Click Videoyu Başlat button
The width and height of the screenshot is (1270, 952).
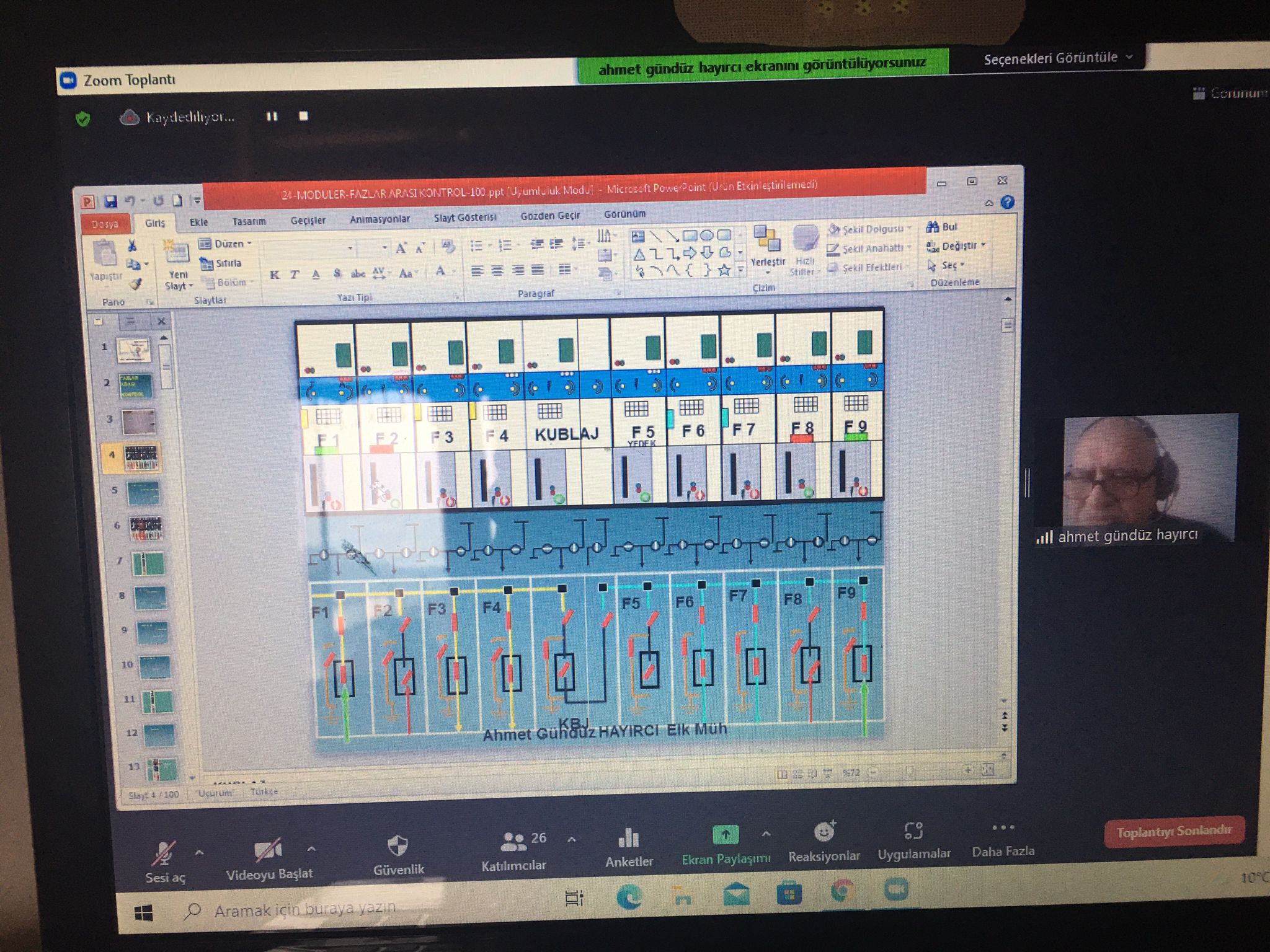tap(269, 860)
